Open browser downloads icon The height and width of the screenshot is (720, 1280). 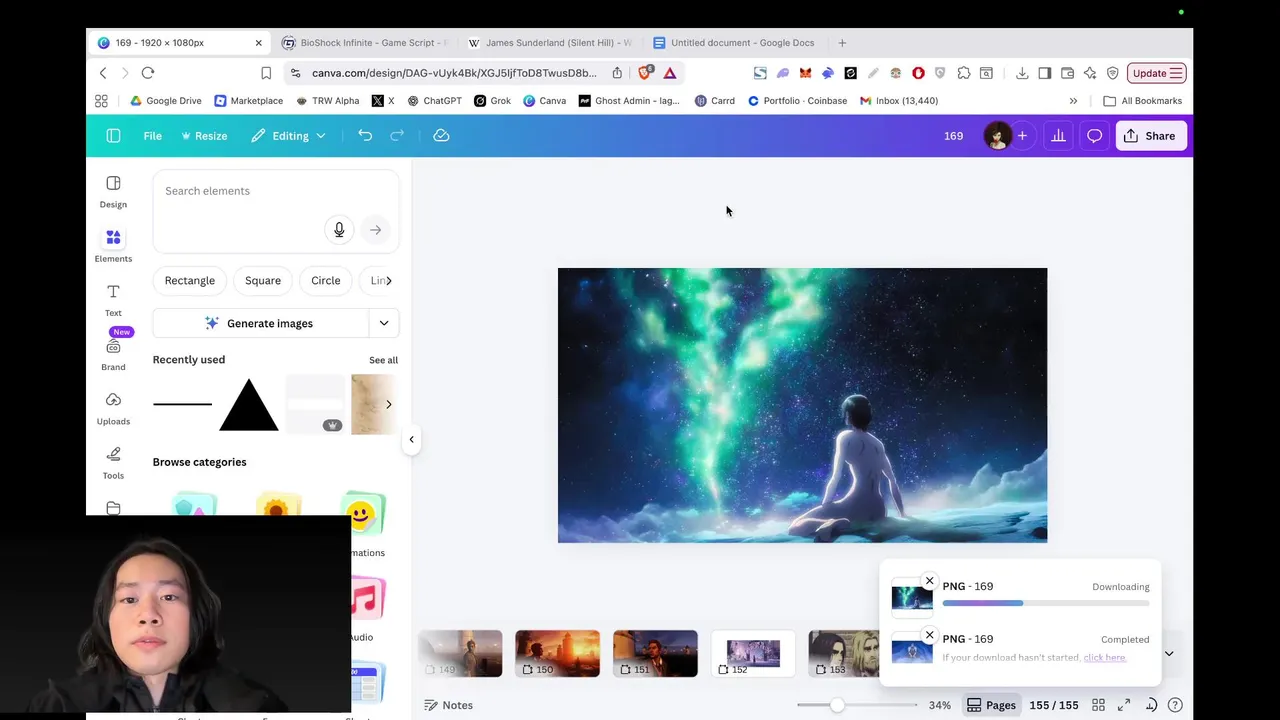(x=1022, y=73)
